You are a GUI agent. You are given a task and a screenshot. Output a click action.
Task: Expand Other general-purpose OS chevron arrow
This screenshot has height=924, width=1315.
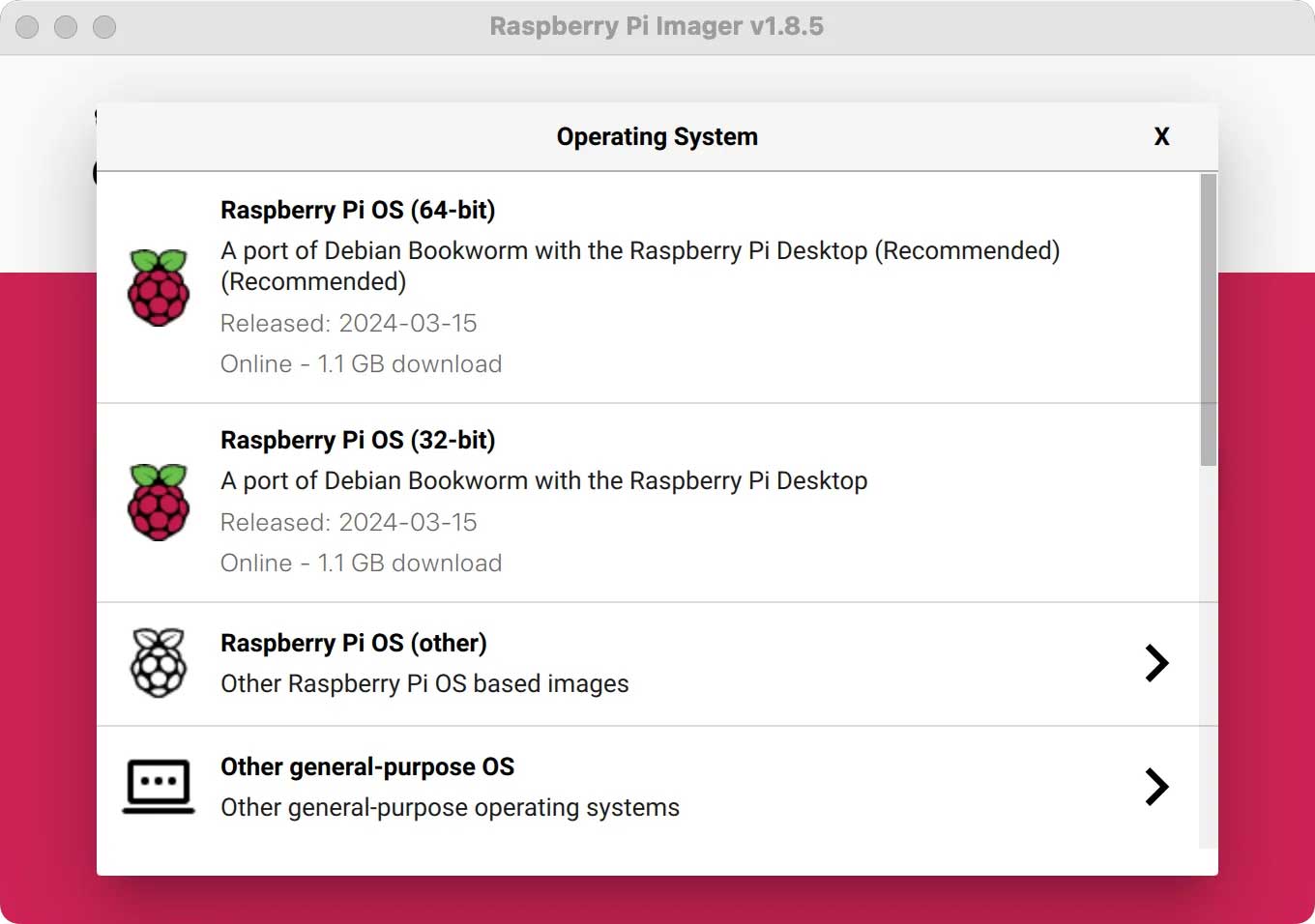(x=1156, y=787)
